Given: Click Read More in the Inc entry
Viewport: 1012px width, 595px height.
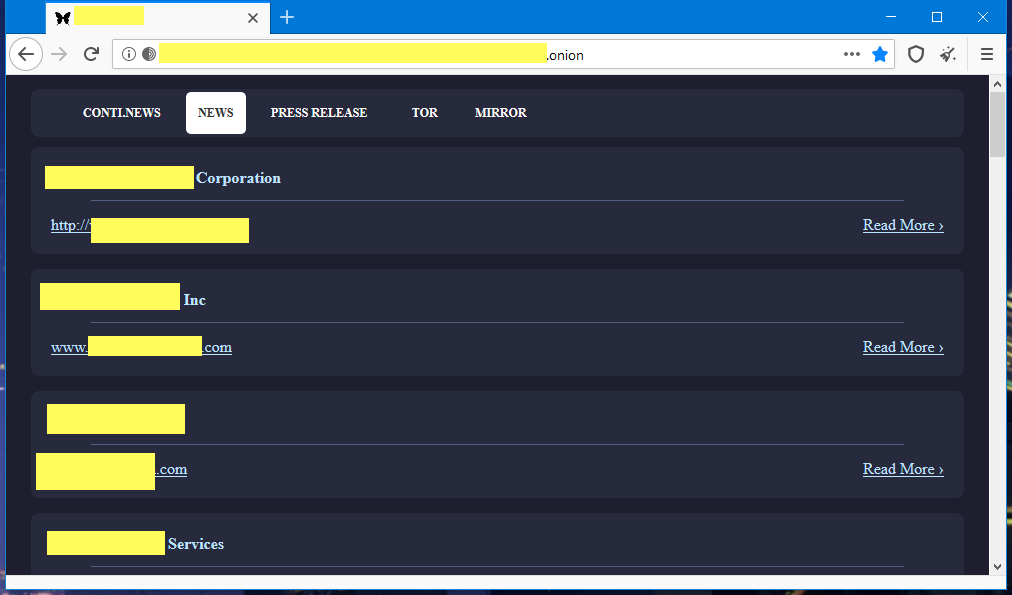Looking at the screenshot, I should pos(902,347).
